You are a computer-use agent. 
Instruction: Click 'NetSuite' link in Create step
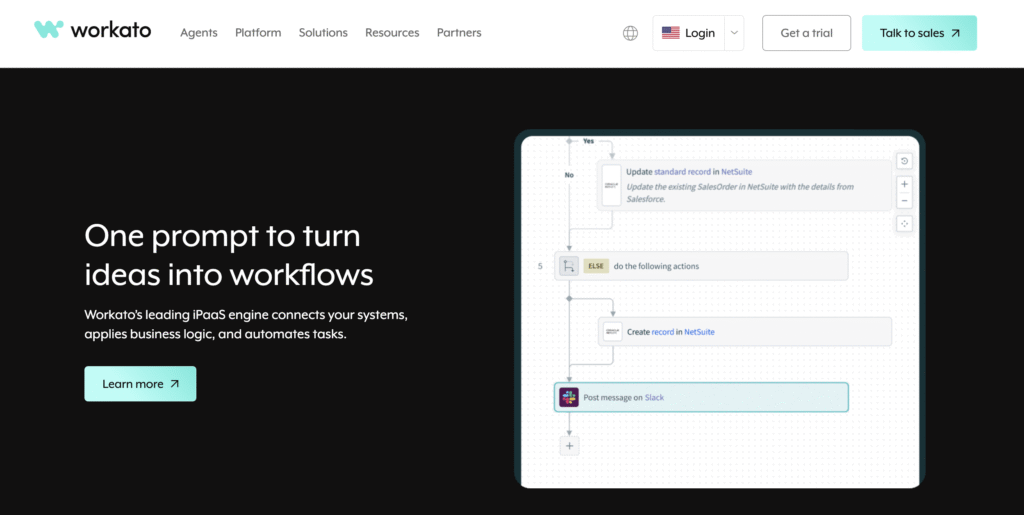tap(699, 332)
